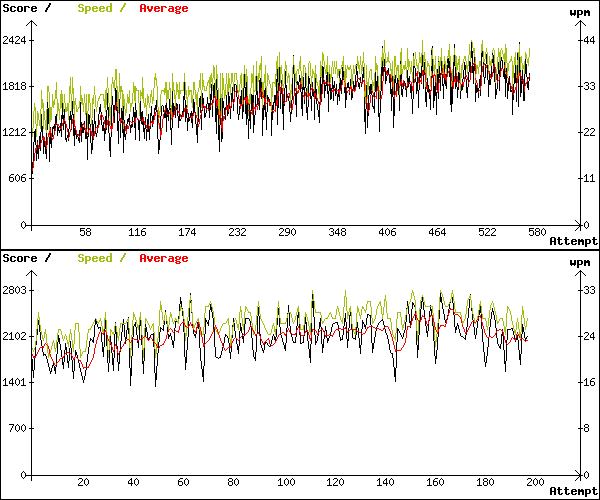Select the 2424 score tick in top chart
The image size is (600, 500).
15,40
